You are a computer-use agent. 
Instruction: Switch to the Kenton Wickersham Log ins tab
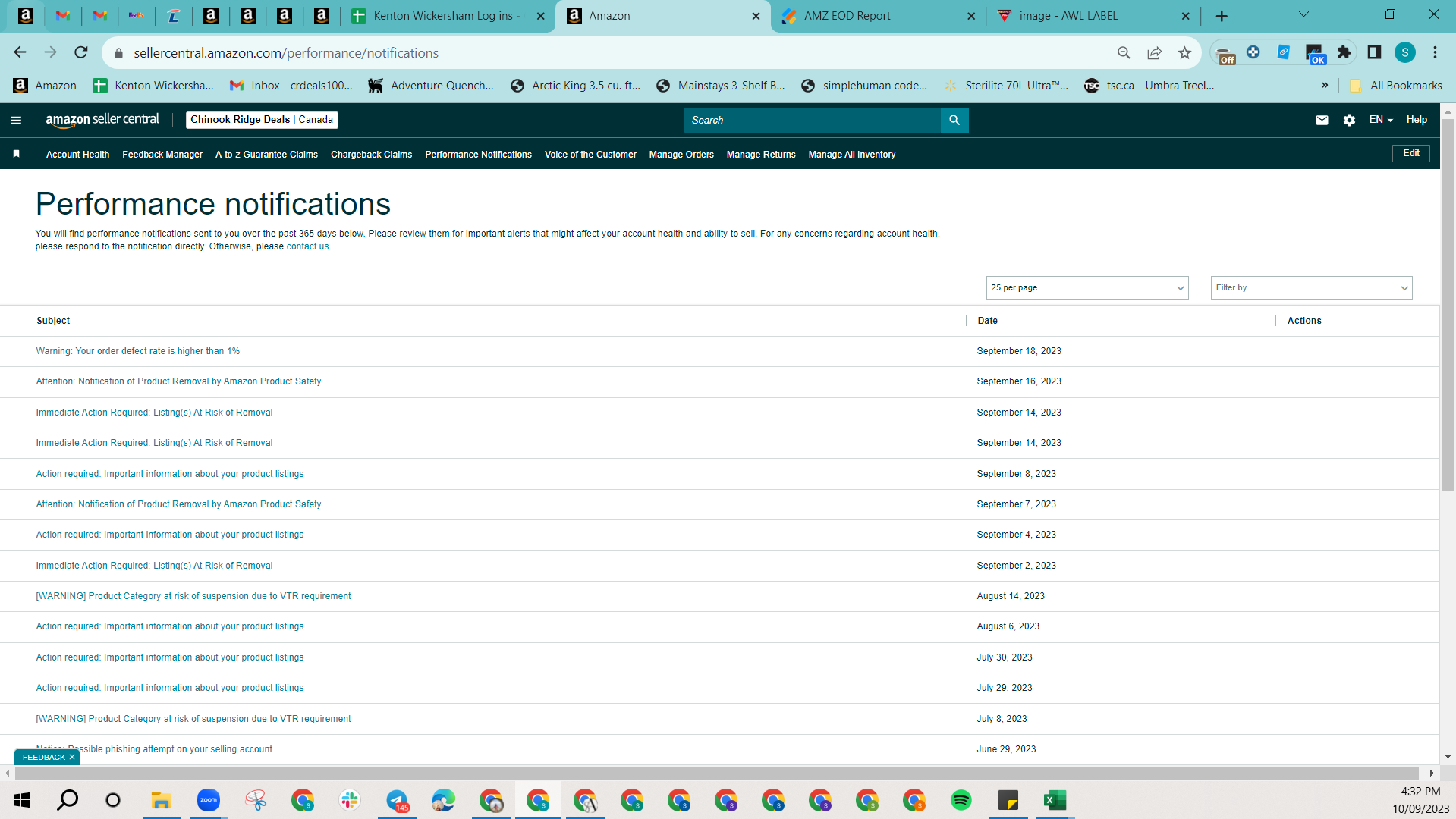pyautogui.click(x=449, y=16)
